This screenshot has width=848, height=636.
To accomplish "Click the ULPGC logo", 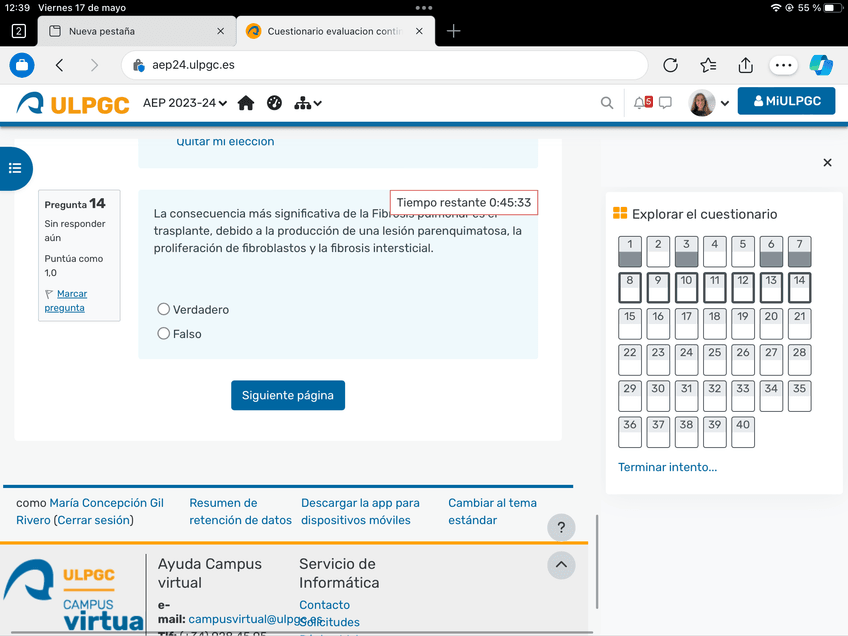I will pos(73,103).
